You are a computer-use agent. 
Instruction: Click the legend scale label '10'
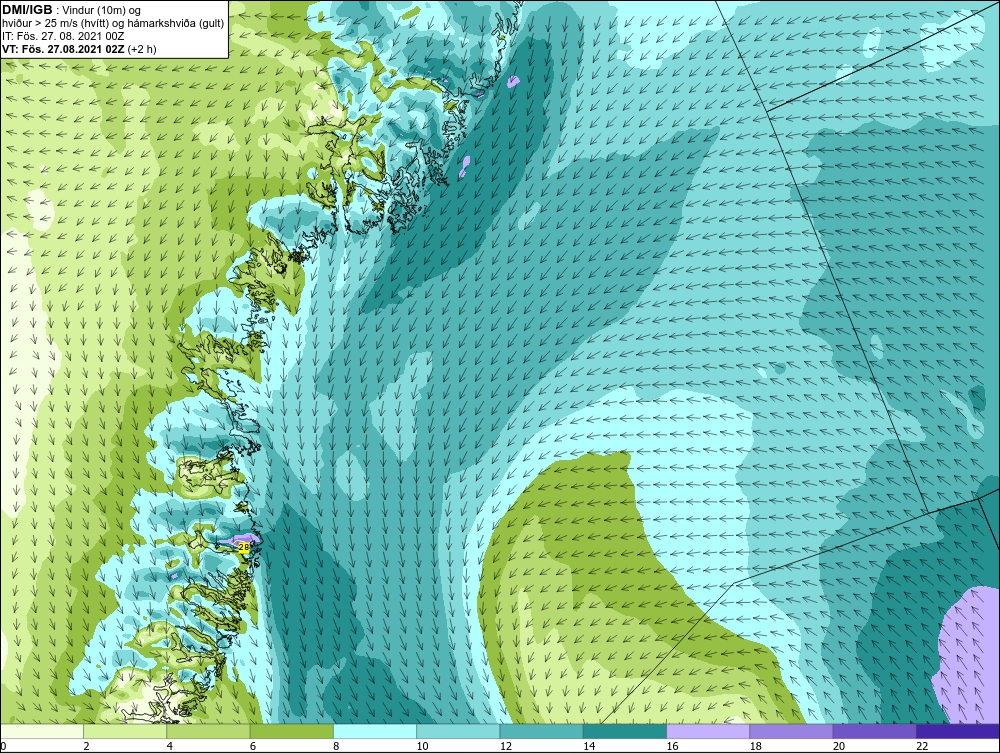point(422,747)
